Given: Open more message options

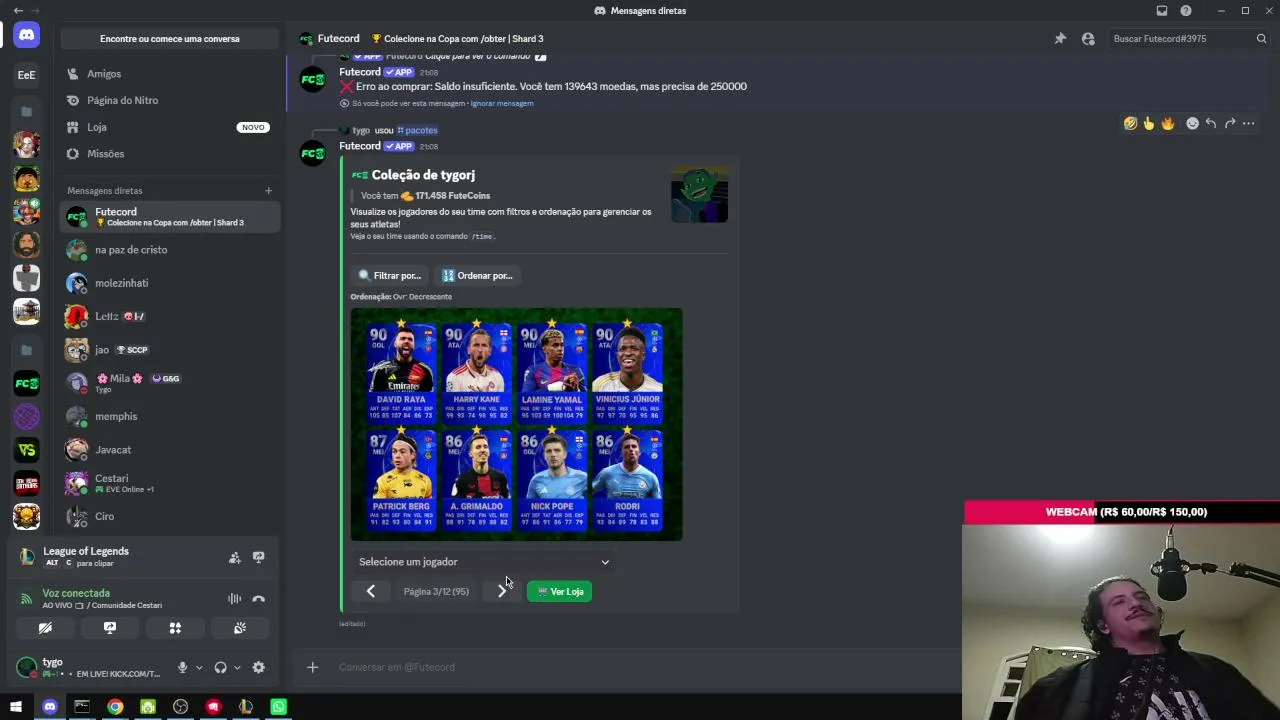Looking at the screenshot, I should point(1249,123).
